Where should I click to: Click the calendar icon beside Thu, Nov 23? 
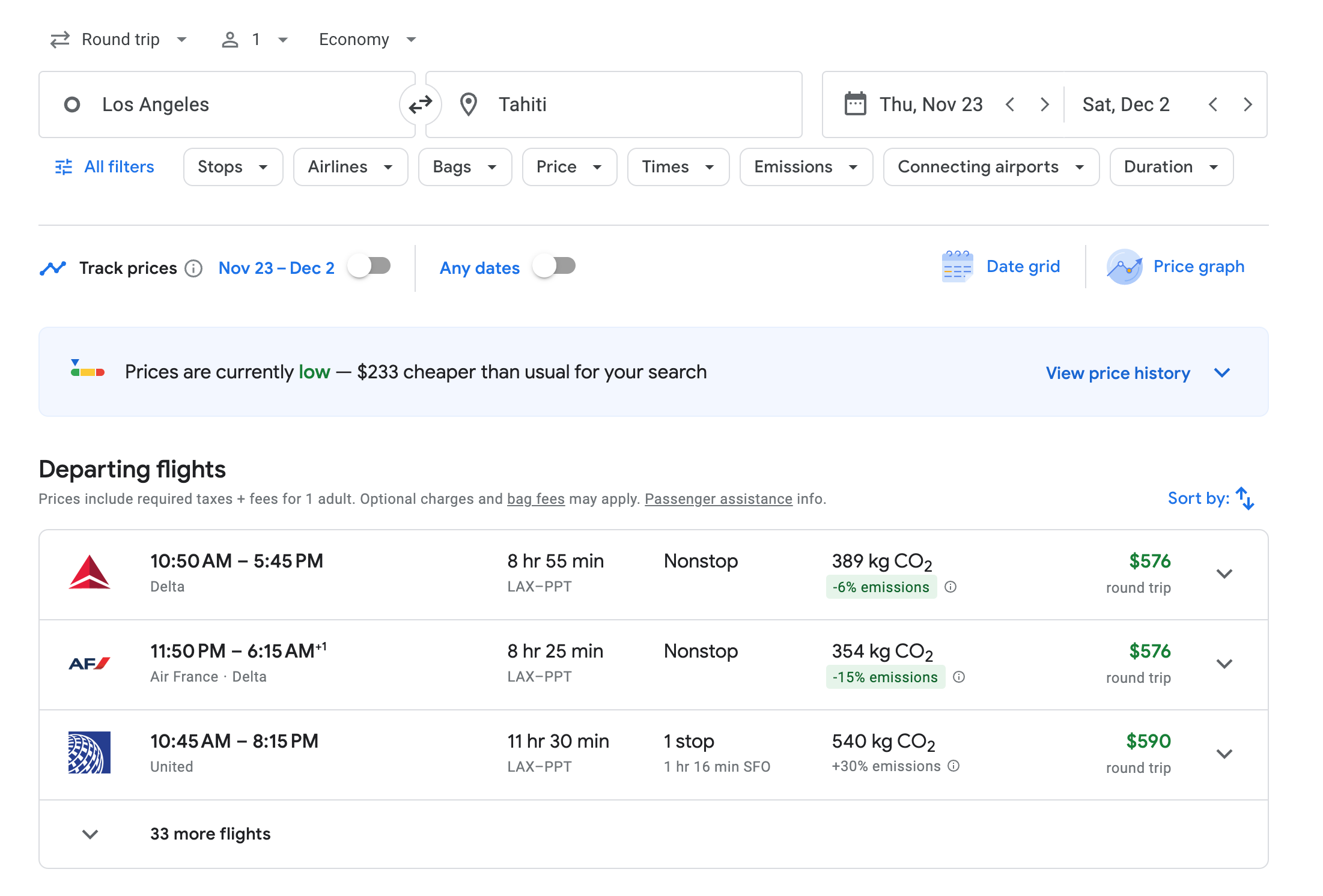coord(855,104)
